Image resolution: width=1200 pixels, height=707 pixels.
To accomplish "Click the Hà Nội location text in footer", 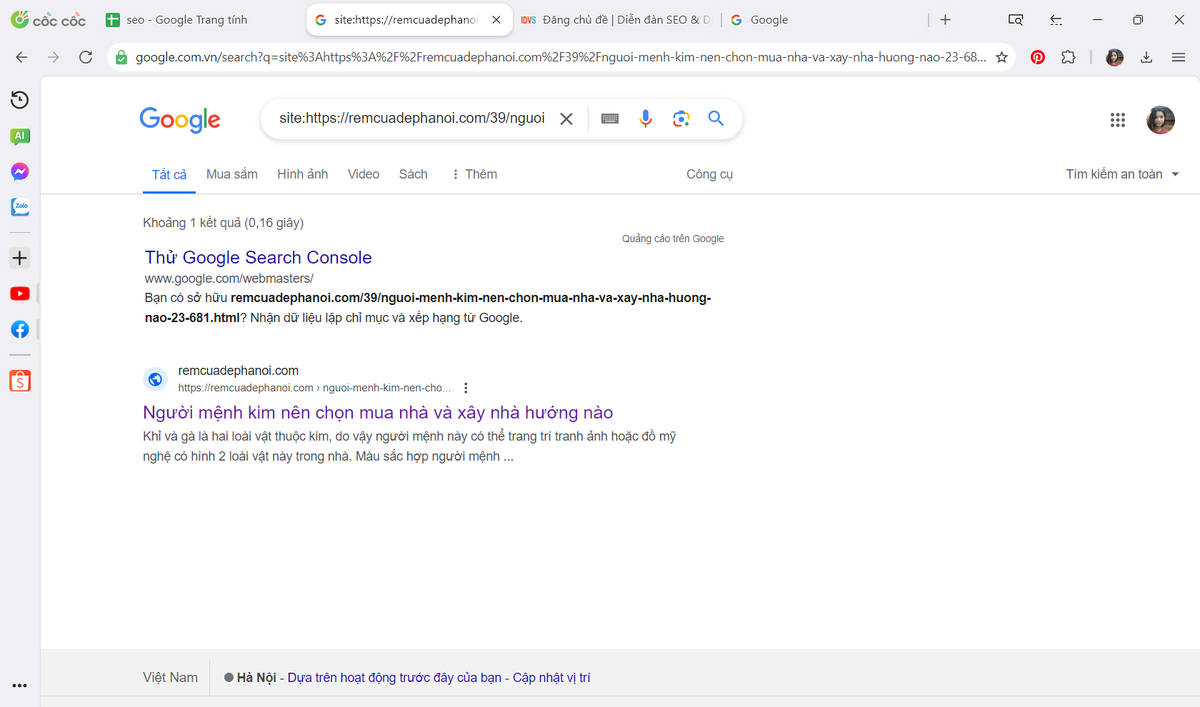I will [x=258, y=677].
